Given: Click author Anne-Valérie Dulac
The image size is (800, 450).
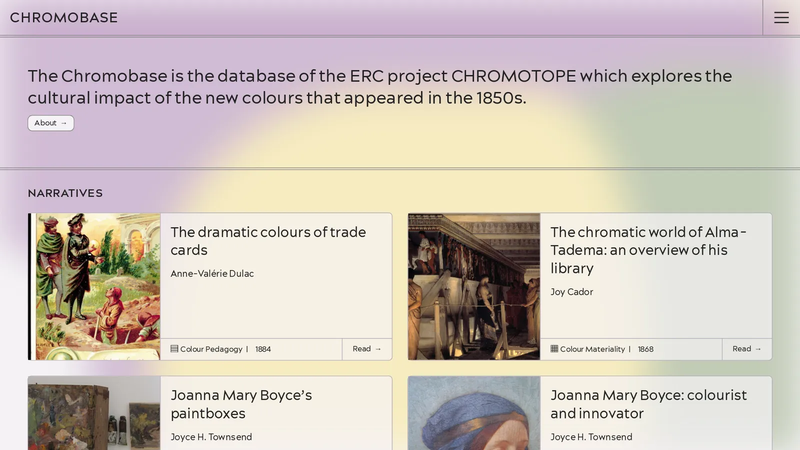Looking at the screenshot, I should tap(212, 273).
